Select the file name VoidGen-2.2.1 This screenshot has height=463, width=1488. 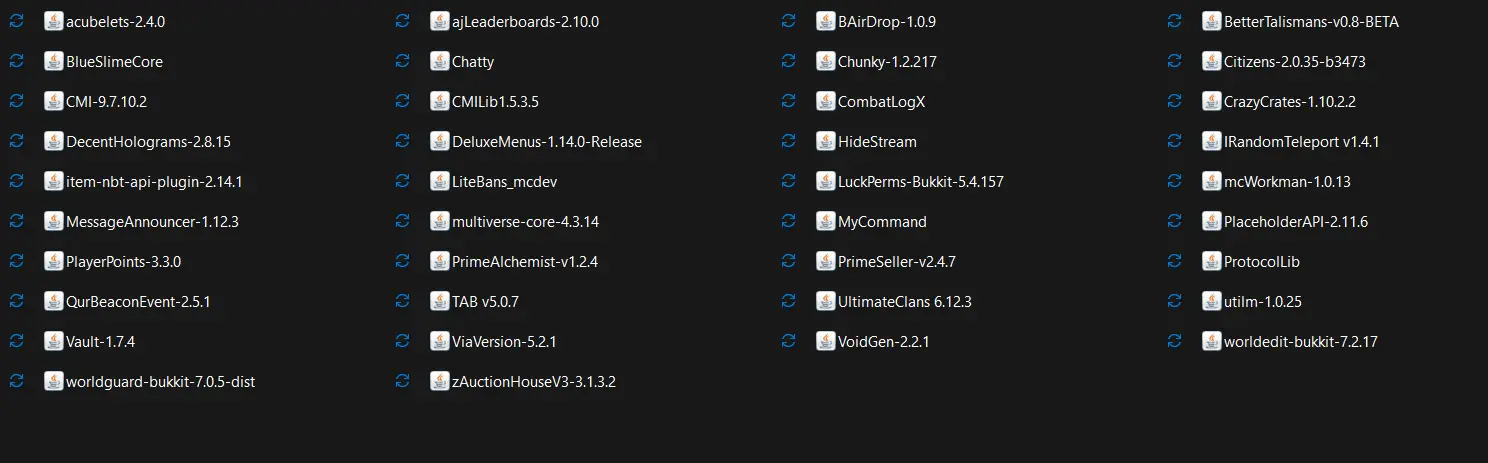884,341
